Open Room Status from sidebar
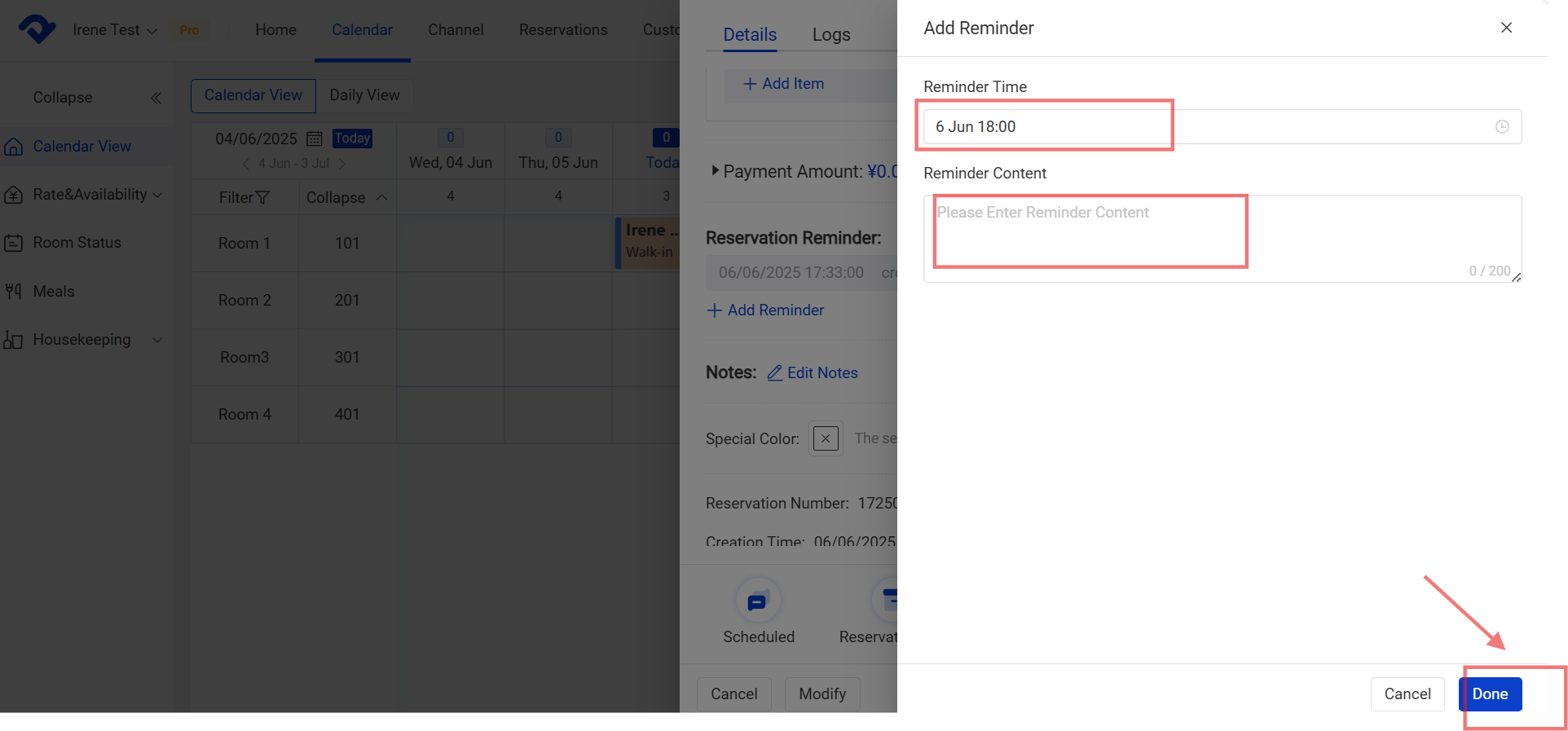Viewport: 1568px width, 731px height. (77, 243)
